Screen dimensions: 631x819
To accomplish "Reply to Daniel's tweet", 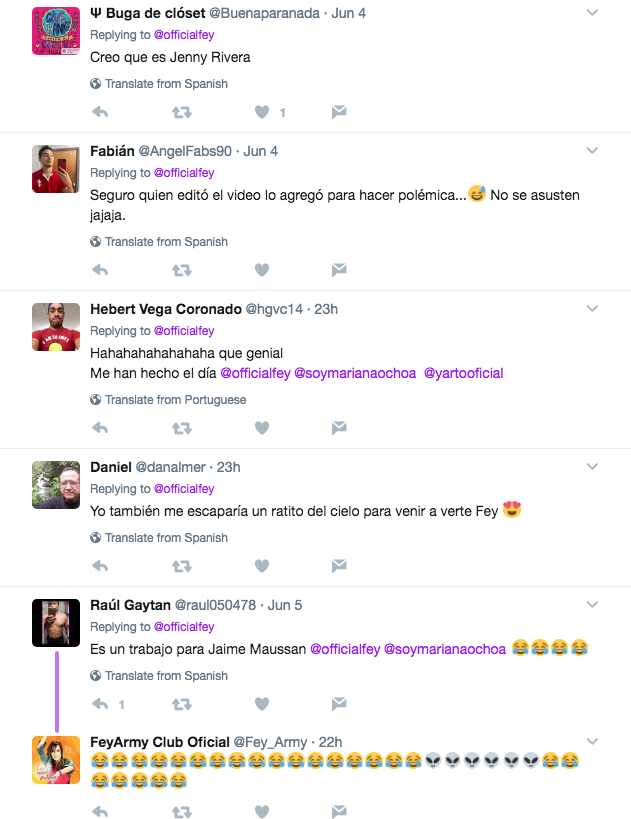I will [x=100, y=566].
